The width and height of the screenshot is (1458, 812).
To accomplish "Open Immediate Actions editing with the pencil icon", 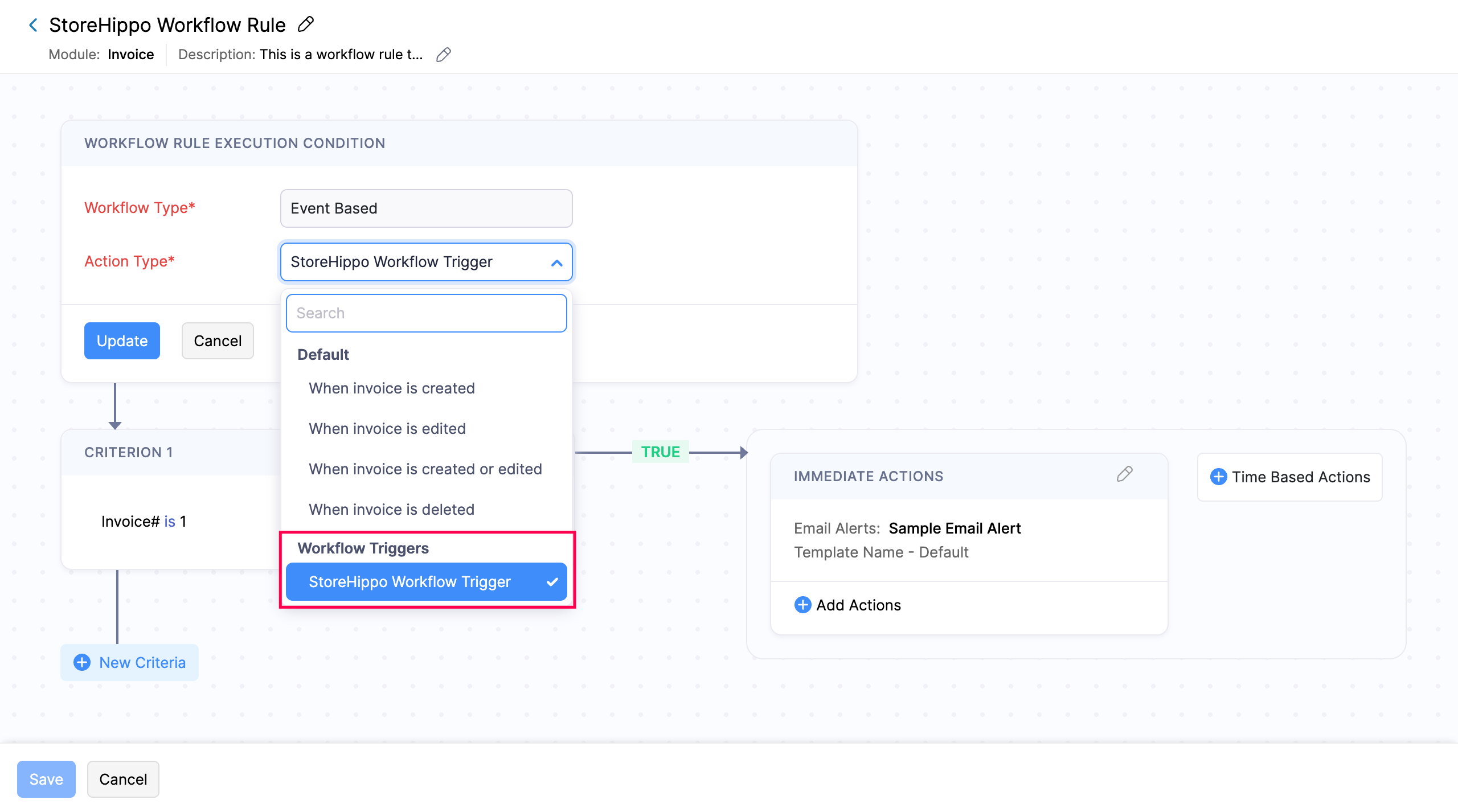I will coord(1125,474).
